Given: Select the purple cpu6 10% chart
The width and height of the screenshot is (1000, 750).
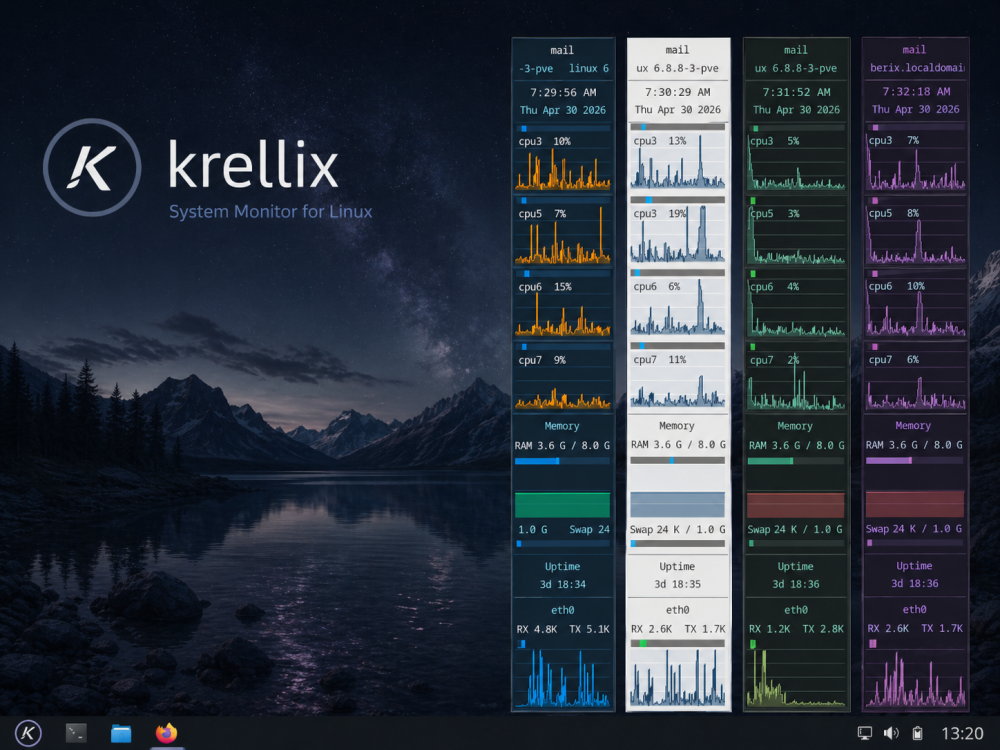Looking at the screenshot, I should point(915,307).
